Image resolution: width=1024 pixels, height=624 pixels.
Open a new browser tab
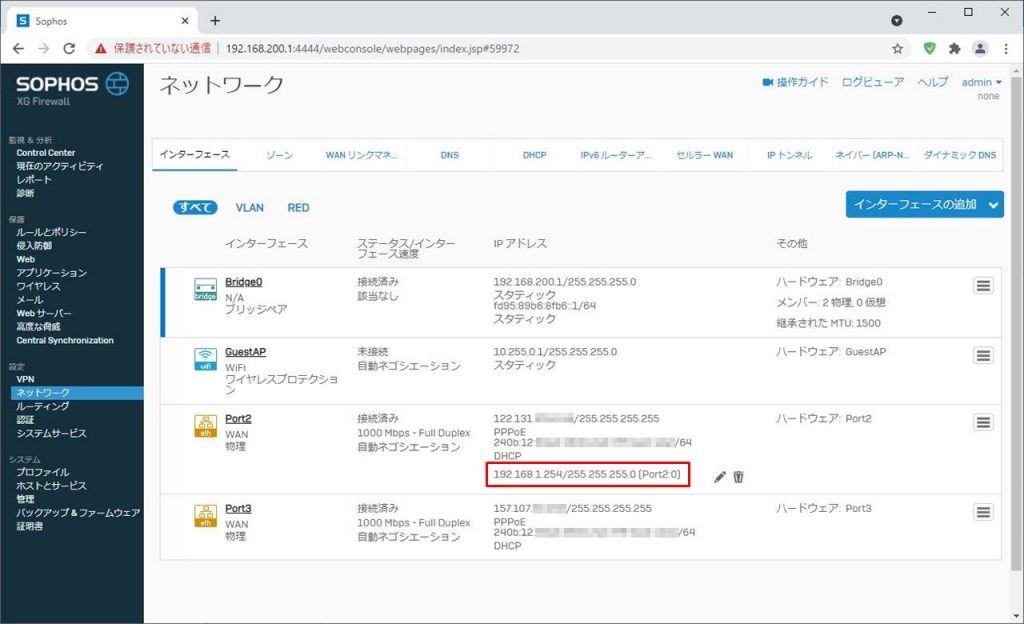coord(215,21)
